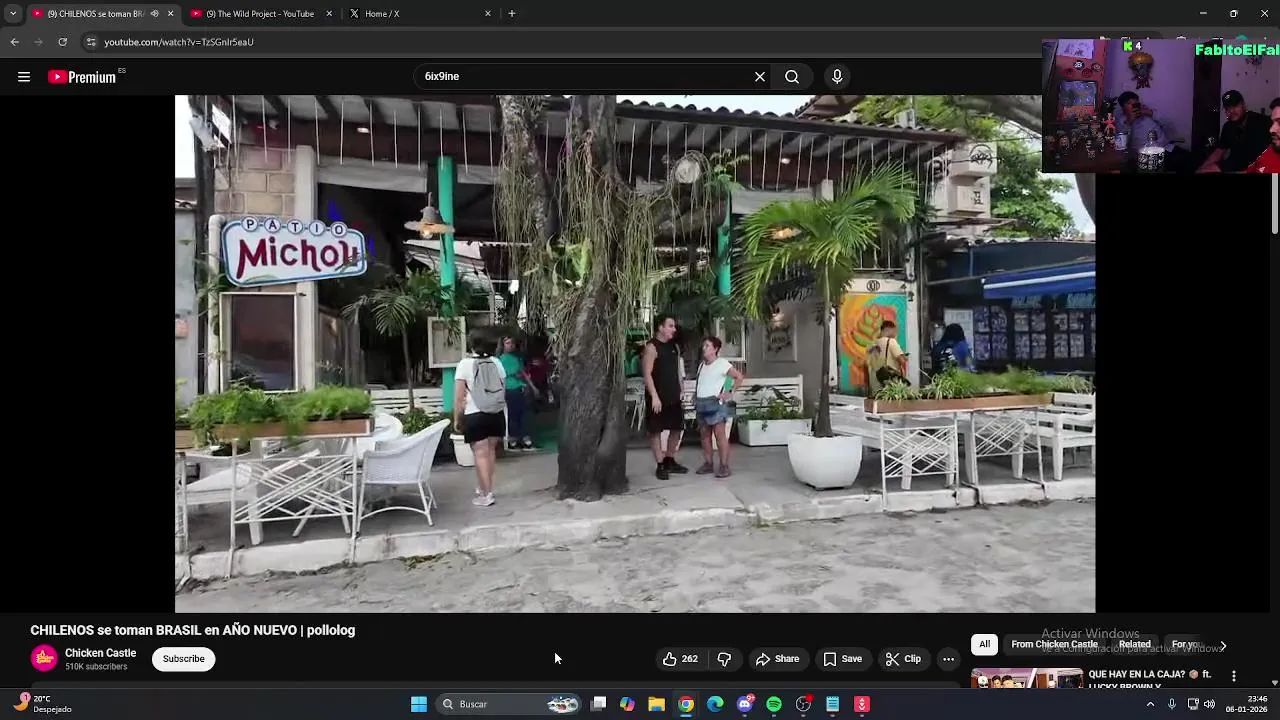Select the All filter chip

point(984,645)
